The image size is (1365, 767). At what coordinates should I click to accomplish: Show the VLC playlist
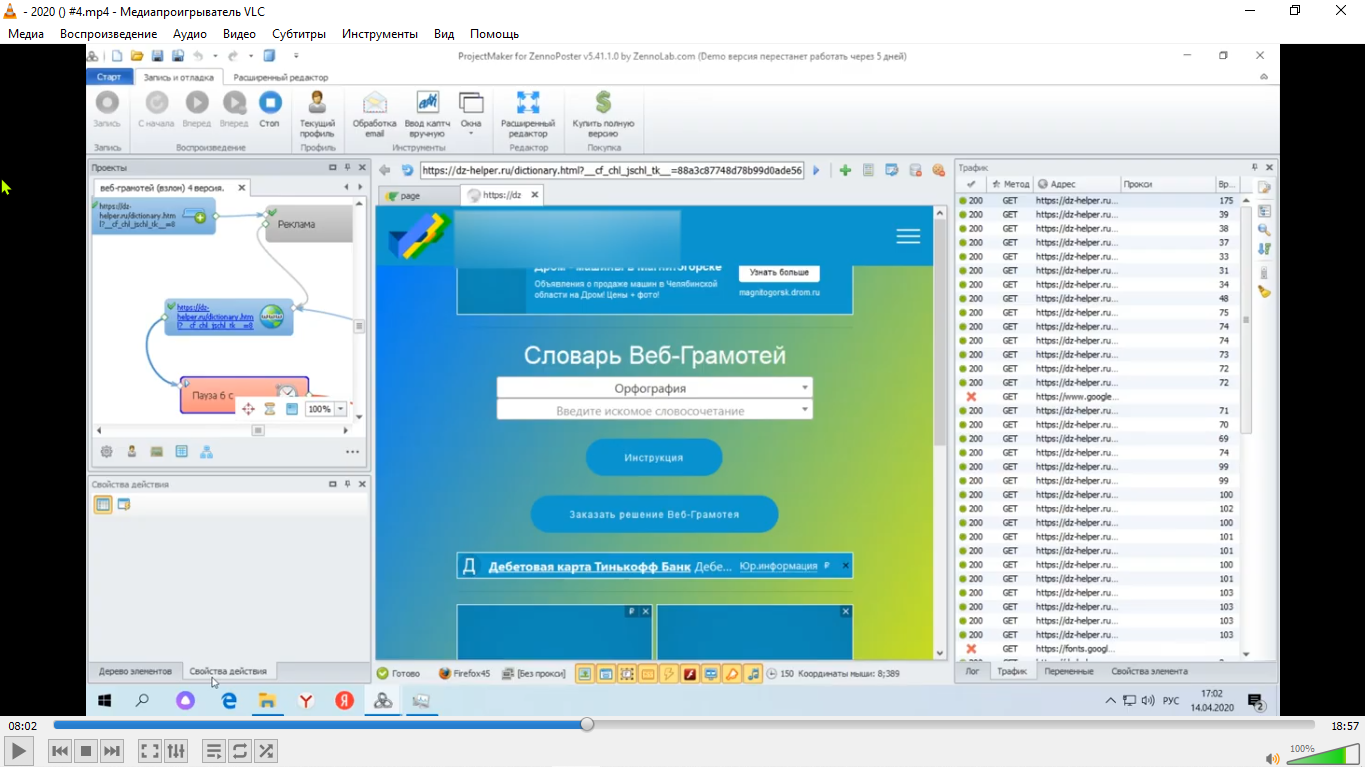pos(213,750)
